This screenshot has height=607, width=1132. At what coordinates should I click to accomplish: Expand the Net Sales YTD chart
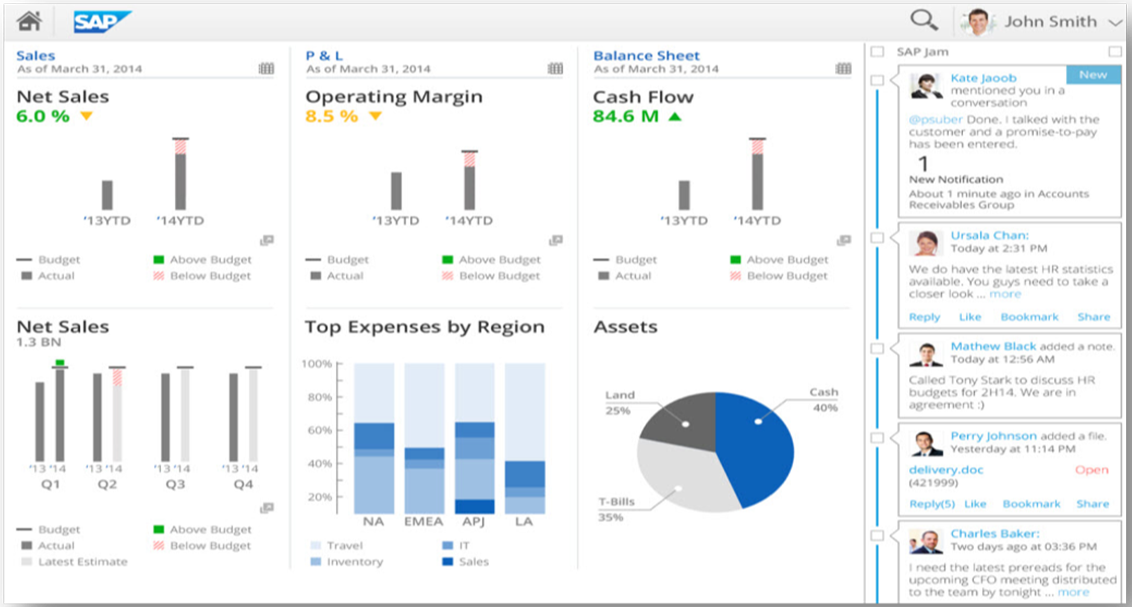(x=266, y=240)
